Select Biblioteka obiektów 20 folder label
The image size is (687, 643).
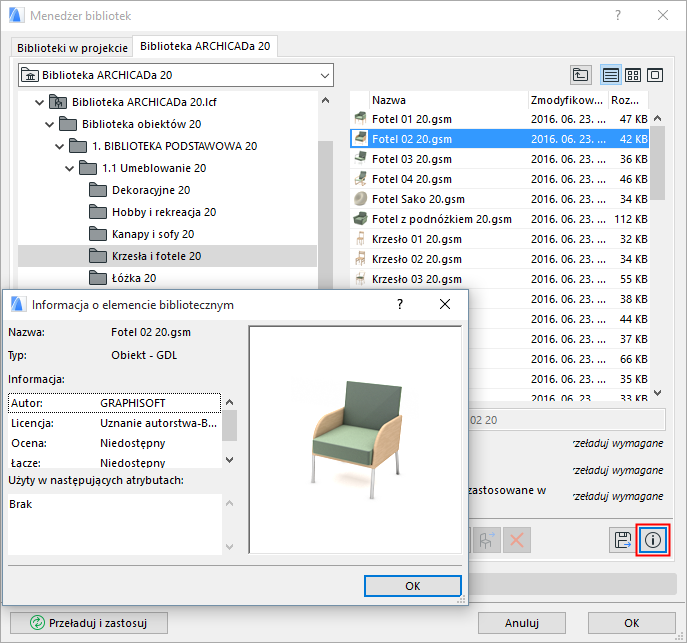142,124
